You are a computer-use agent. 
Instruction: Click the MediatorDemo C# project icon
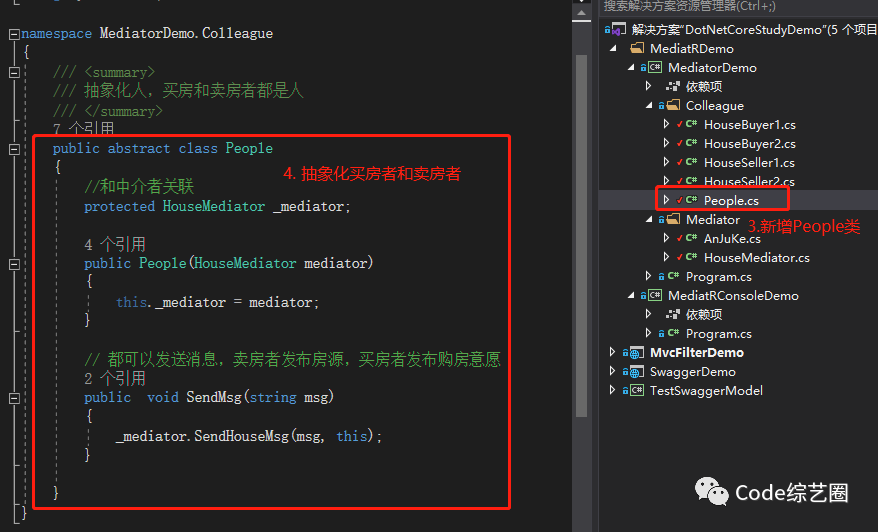pos(655,68)
